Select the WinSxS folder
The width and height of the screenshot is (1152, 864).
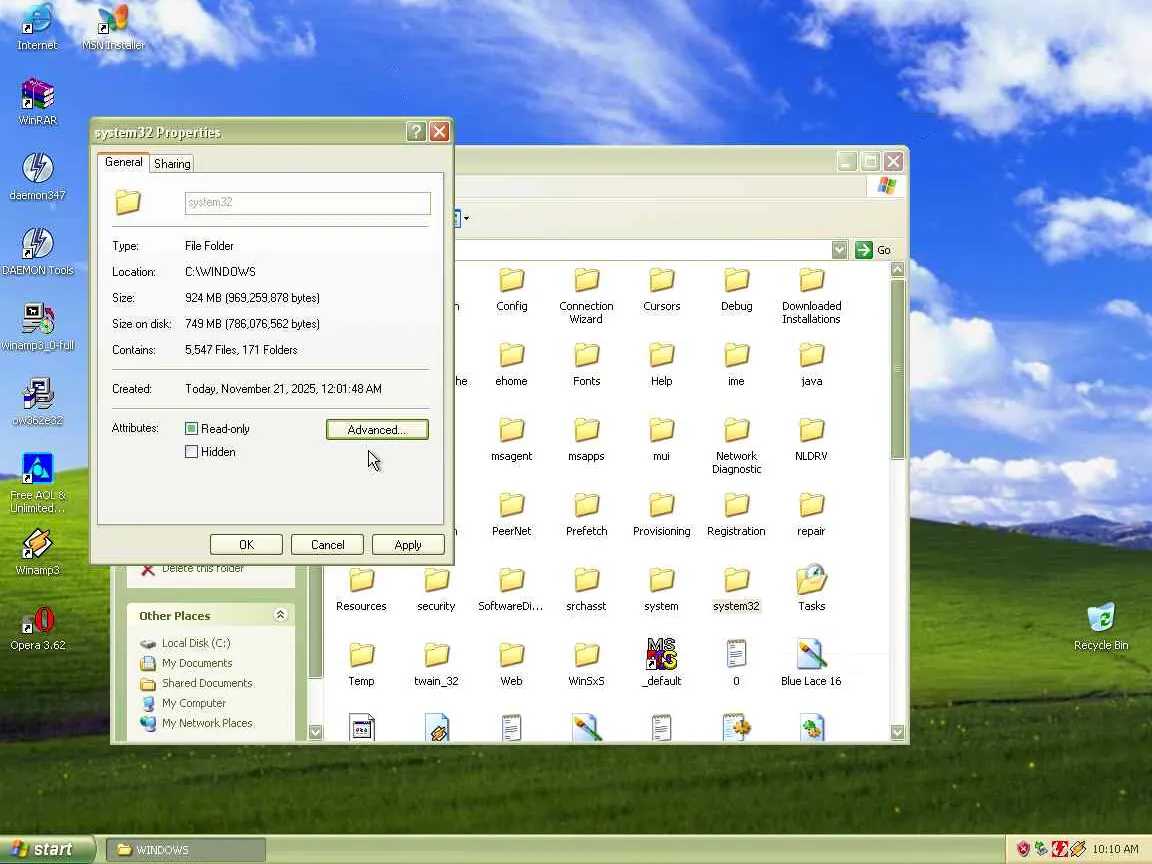[x=586, y=665]
